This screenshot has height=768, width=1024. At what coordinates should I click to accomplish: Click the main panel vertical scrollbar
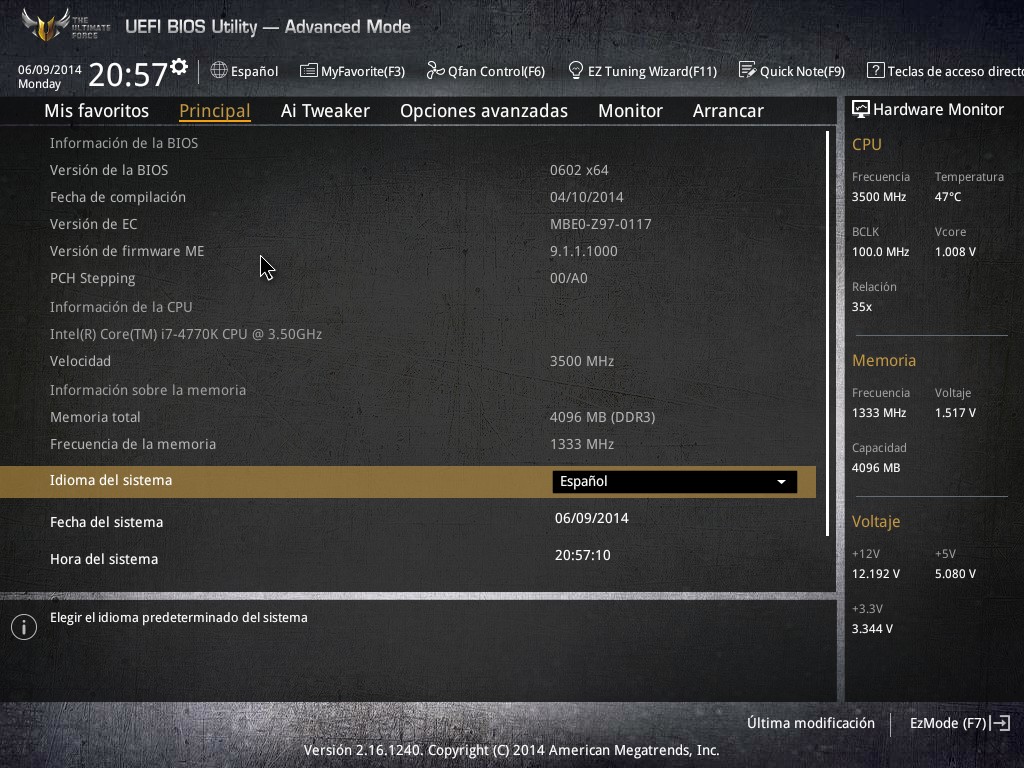pyautogui.click(x=827, y=333)
